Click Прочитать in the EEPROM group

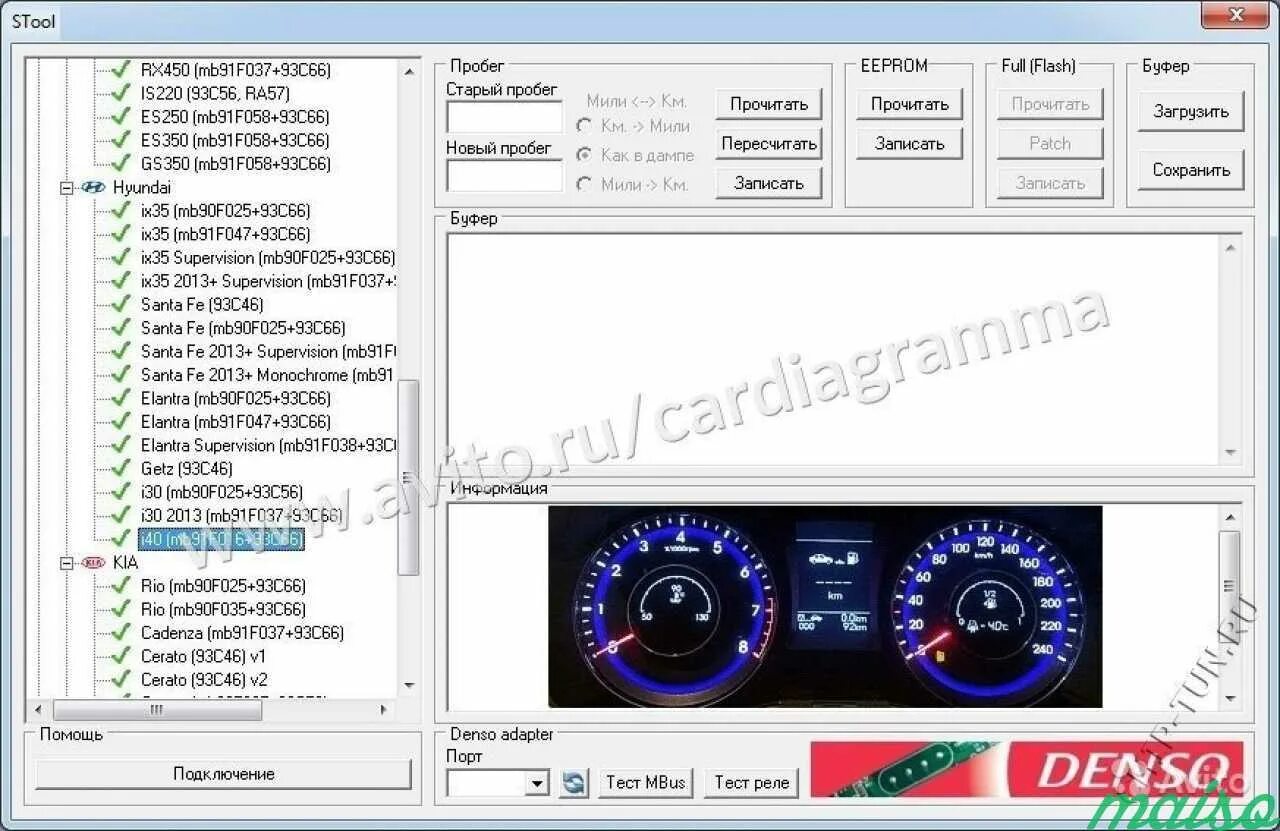(x=909, y=104)
